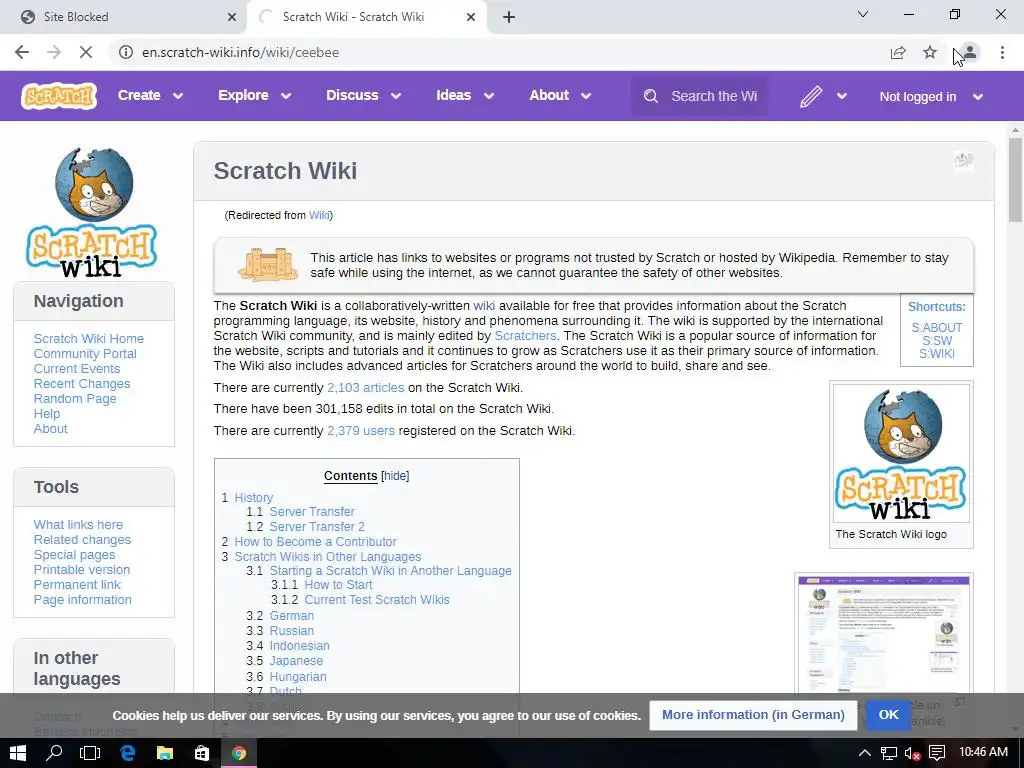
Task: Follow the Scratchers link in the intro
Action: point(525,336)
